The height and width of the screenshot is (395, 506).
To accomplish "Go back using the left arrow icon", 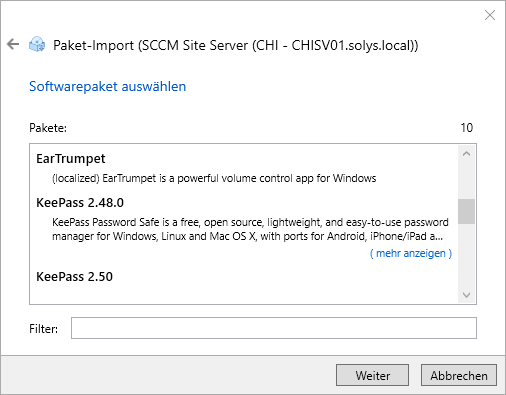I will coord(13,44).
